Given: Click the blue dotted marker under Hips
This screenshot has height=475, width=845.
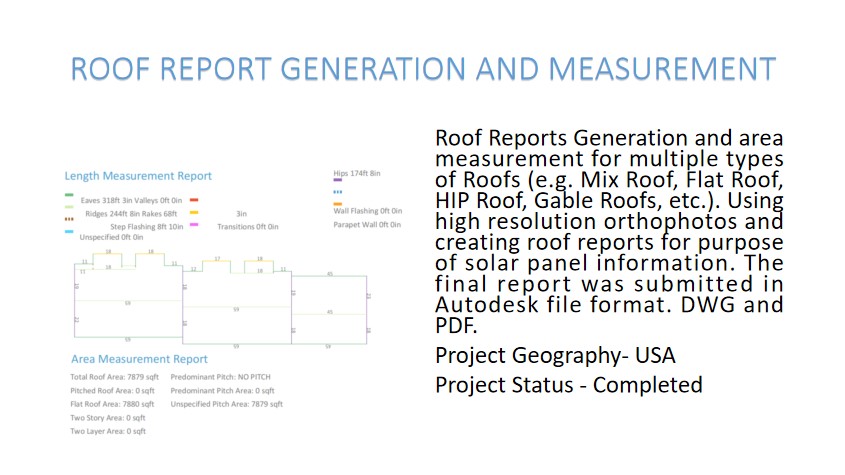Looking at the screenshot, I should tap(338, 190).
